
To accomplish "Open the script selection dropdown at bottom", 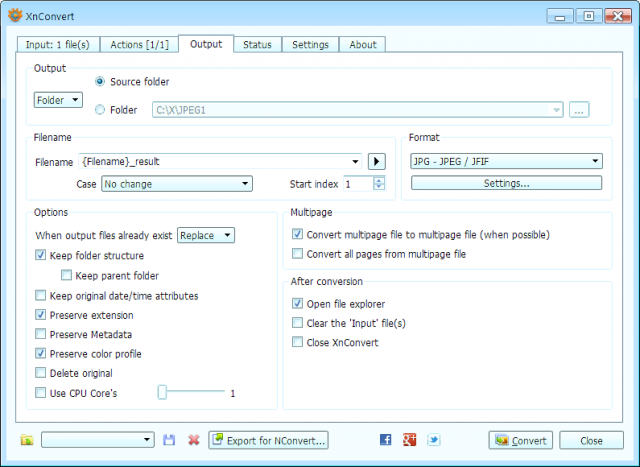I will (98, 440).
